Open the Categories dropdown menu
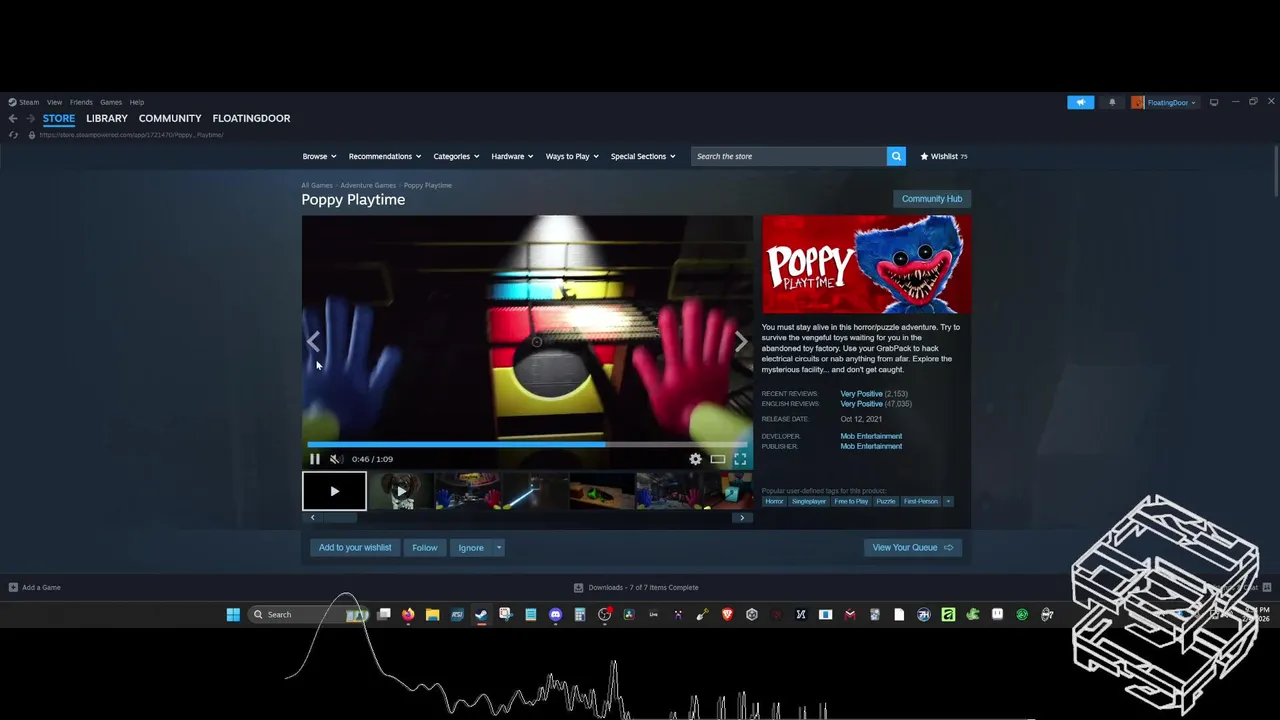 click(x=456, y=156)
